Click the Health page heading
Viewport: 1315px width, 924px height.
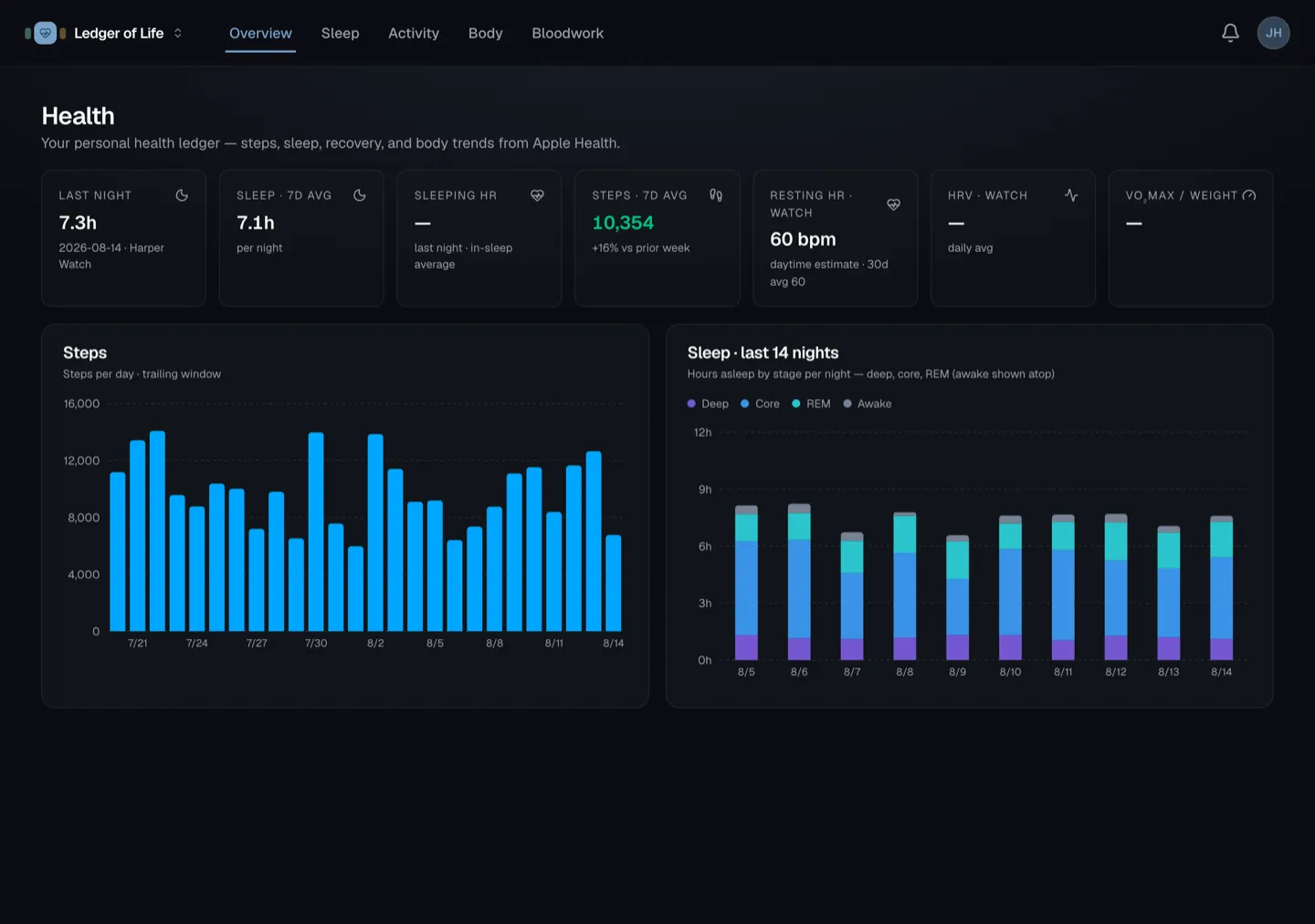pyautogui.click(x=78, y=116)
